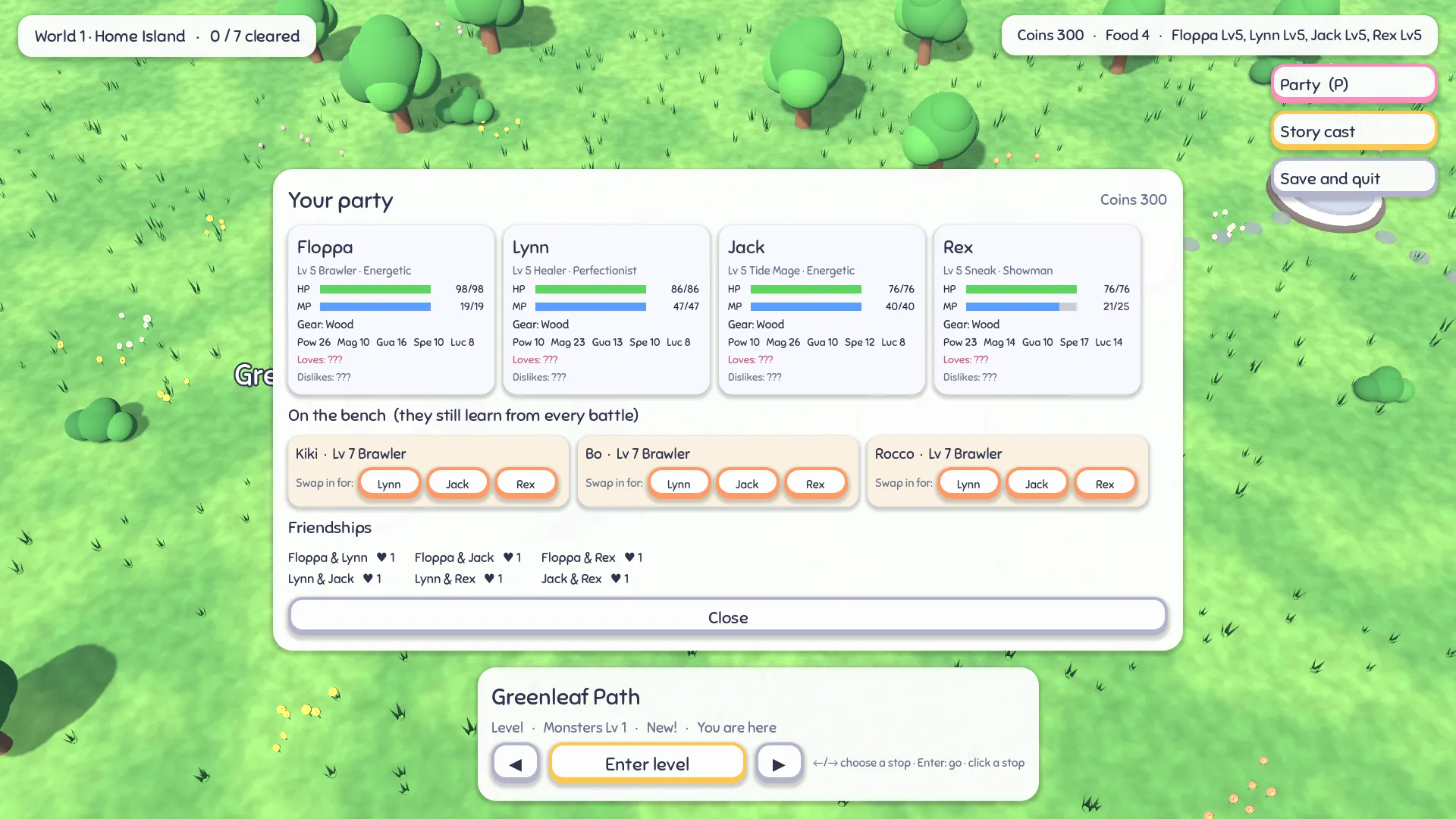The height and width of the screenshot is (819, 1456).
Task: Click the Floppa & Lynn friendship heart
Action: pyautogui.click(x=381, y=557)
